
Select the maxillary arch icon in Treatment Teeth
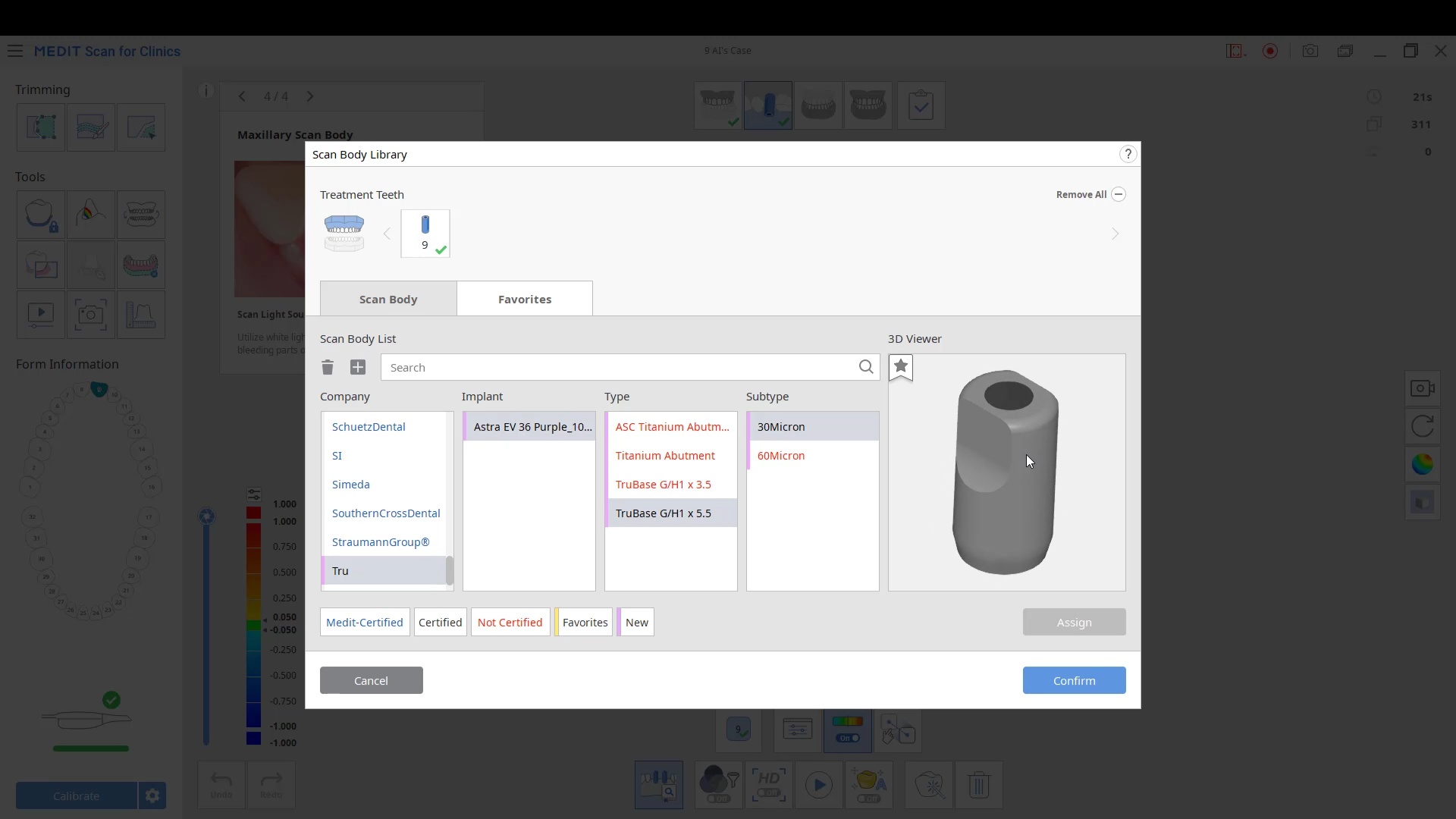click(x=344, y=234)
